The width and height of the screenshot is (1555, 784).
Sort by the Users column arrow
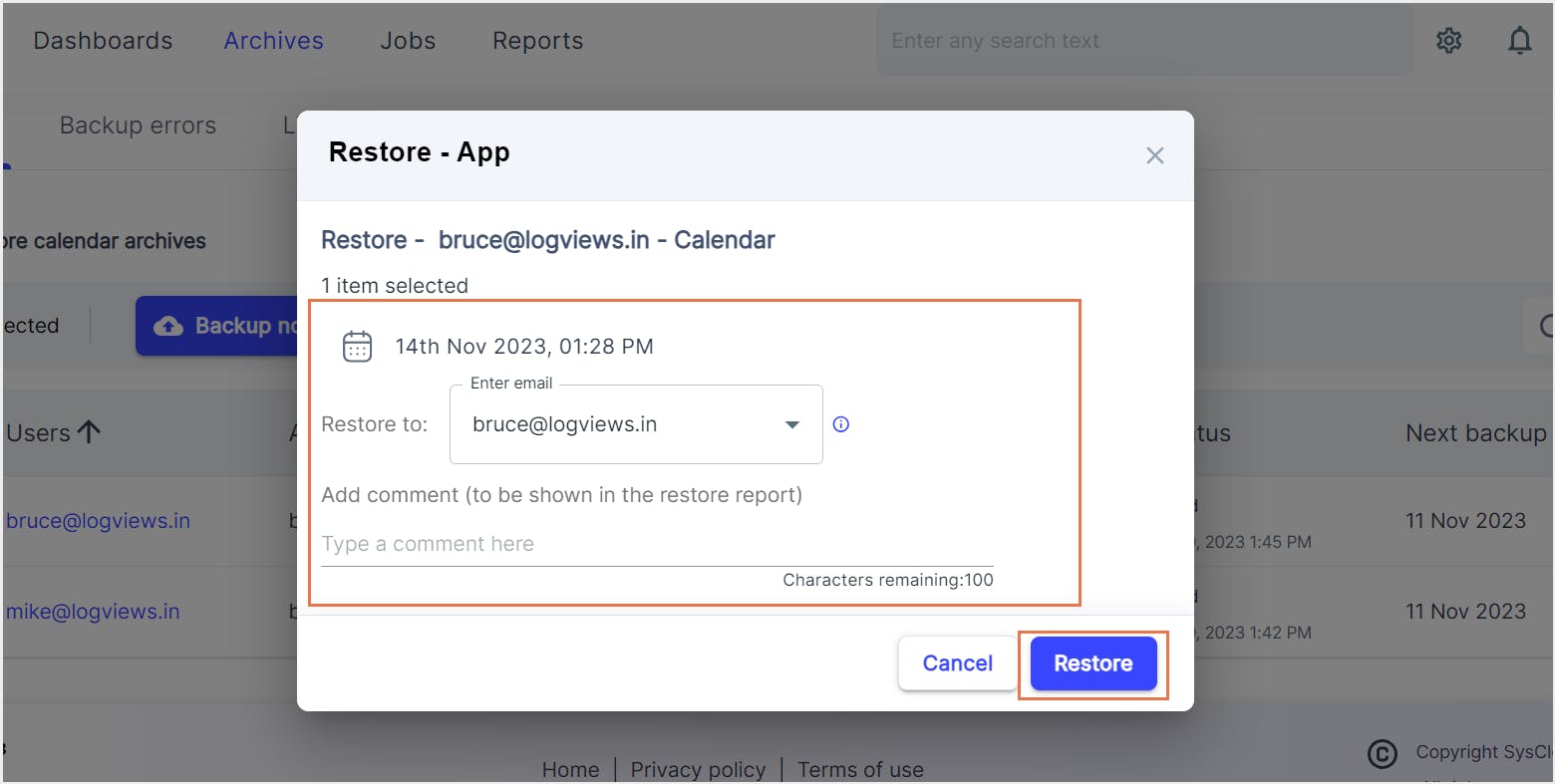(x=89, y=432)
